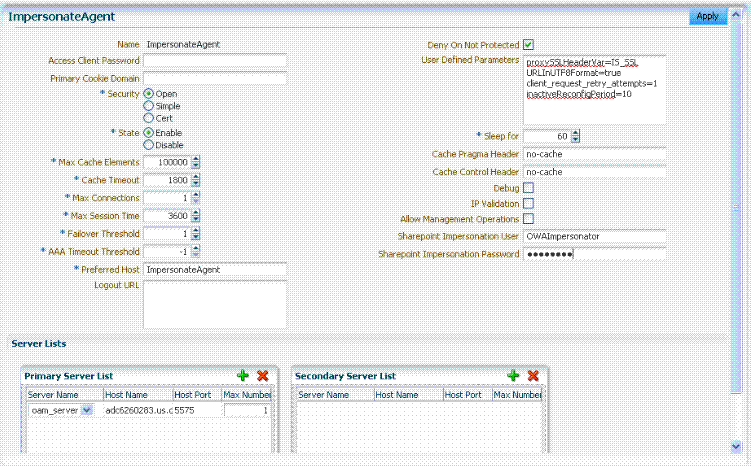Click Server Name header in Secondary Server List

335,395
